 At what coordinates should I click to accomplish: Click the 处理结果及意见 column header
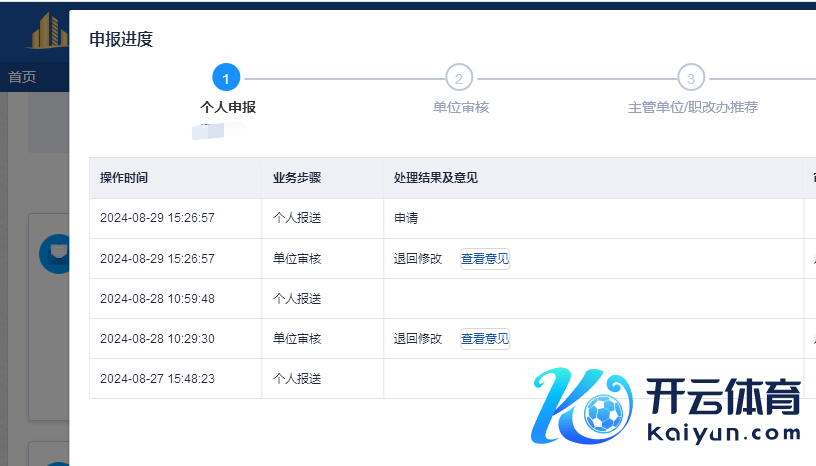435,178
